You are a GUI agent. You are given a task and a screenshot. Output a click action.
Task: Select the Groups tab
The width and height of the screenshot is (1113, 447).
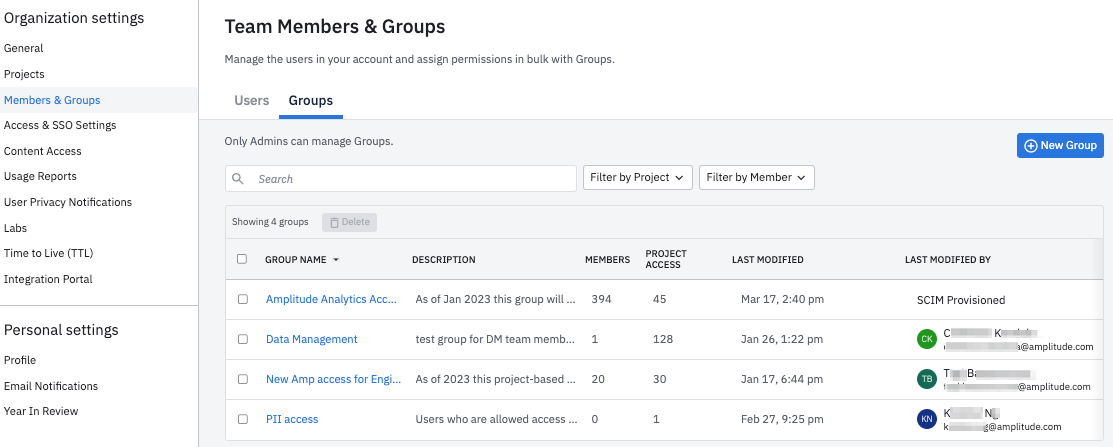[310, 100]
